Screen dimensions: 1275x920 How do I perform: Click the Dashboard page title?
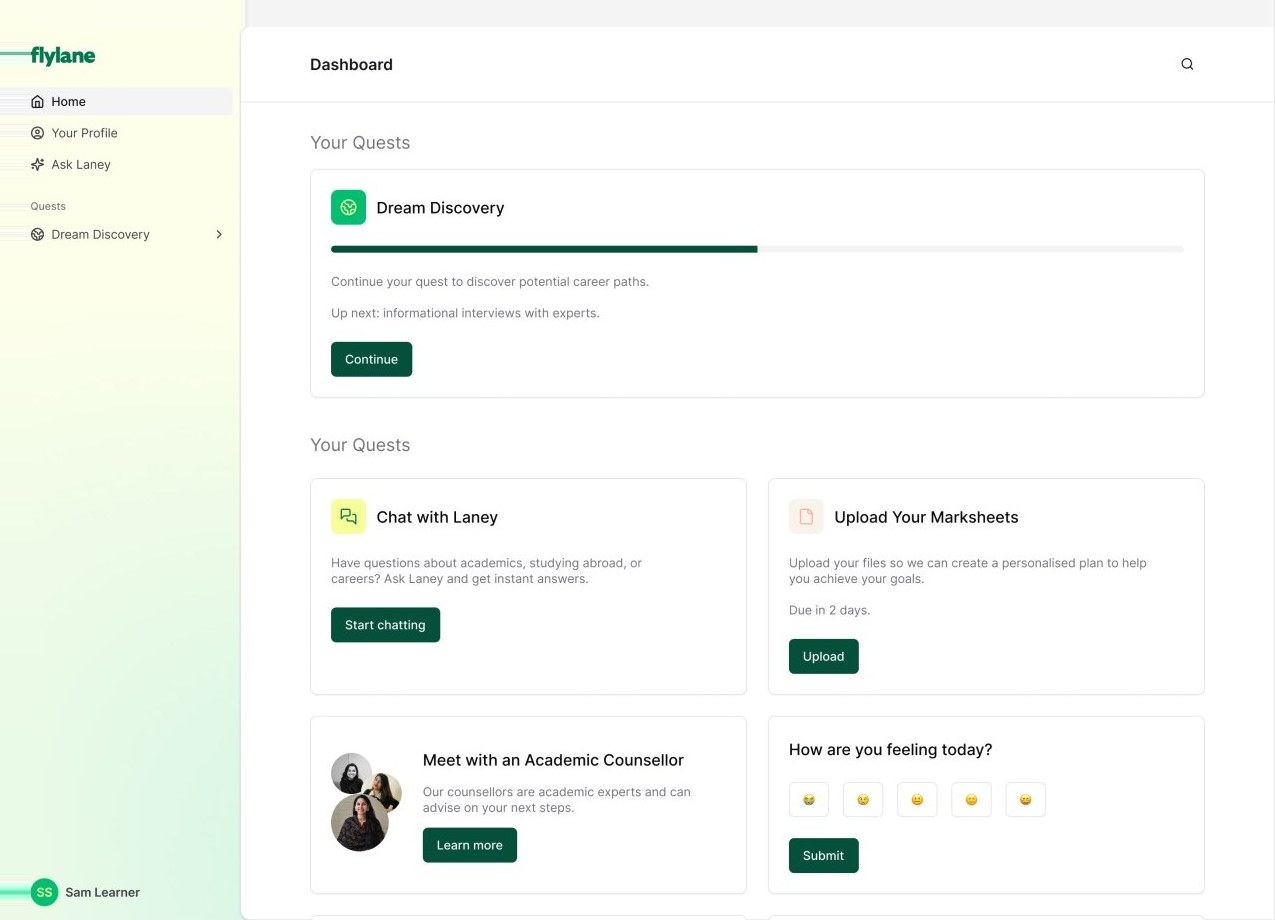(x=351, y=64)
